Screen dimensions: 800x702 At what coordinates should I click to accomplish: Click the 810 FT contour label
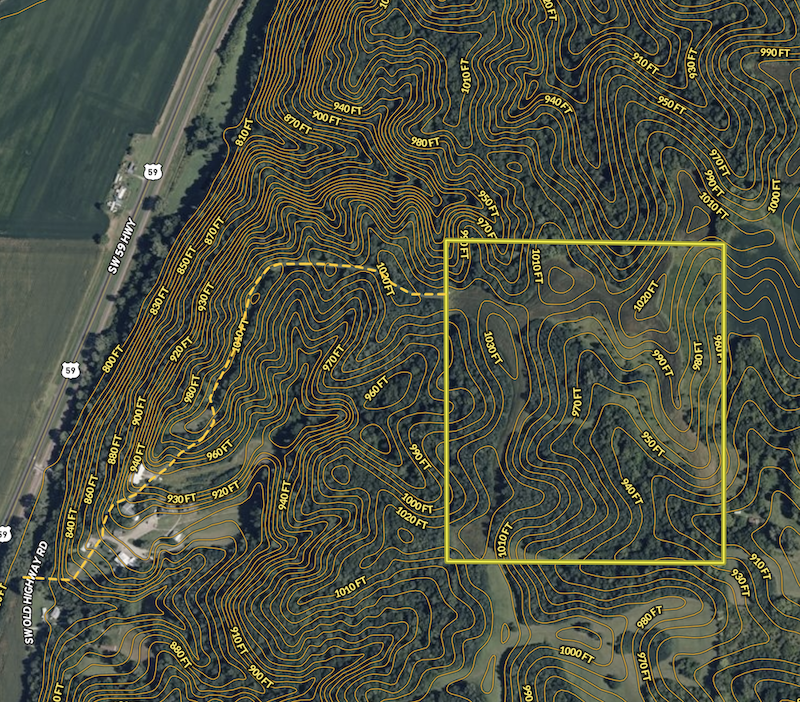(243, 139)
